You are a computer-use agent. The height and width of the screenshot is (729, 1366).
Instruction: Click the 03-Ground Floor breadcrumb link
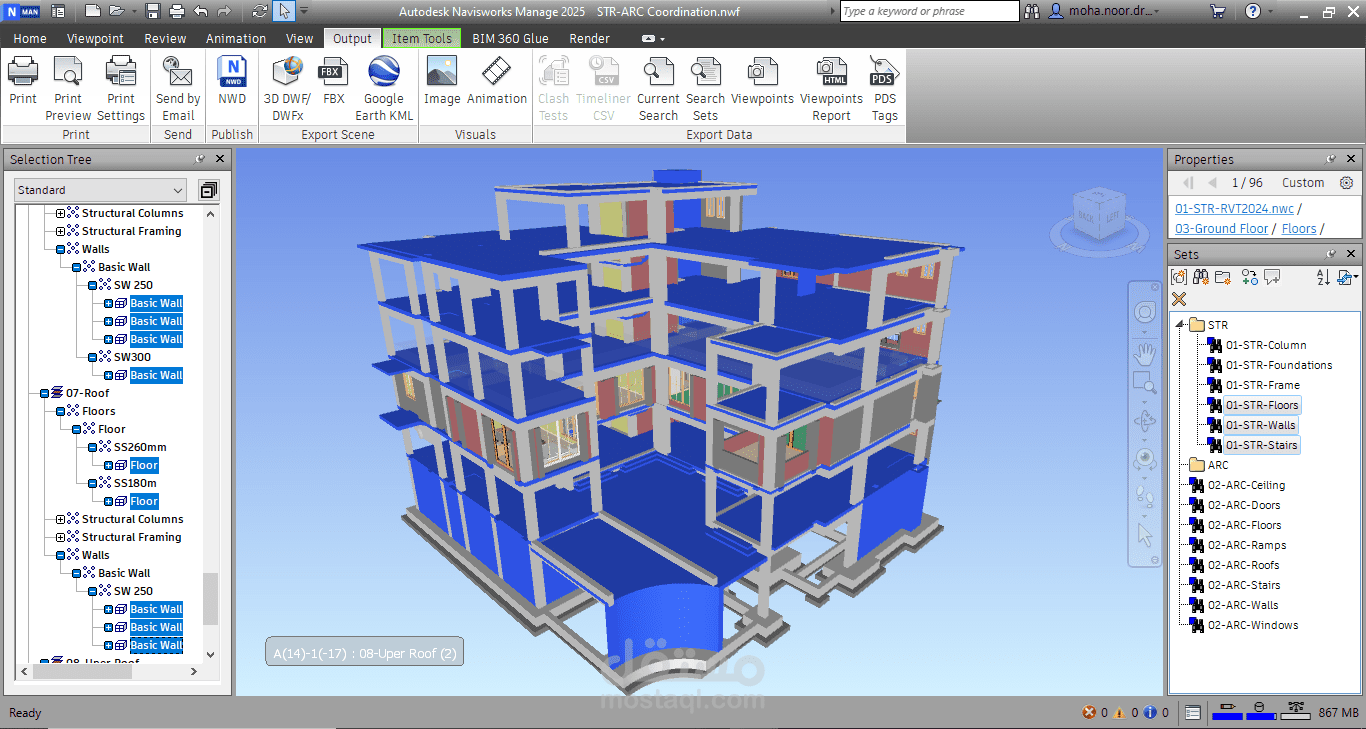(1221, 228)
